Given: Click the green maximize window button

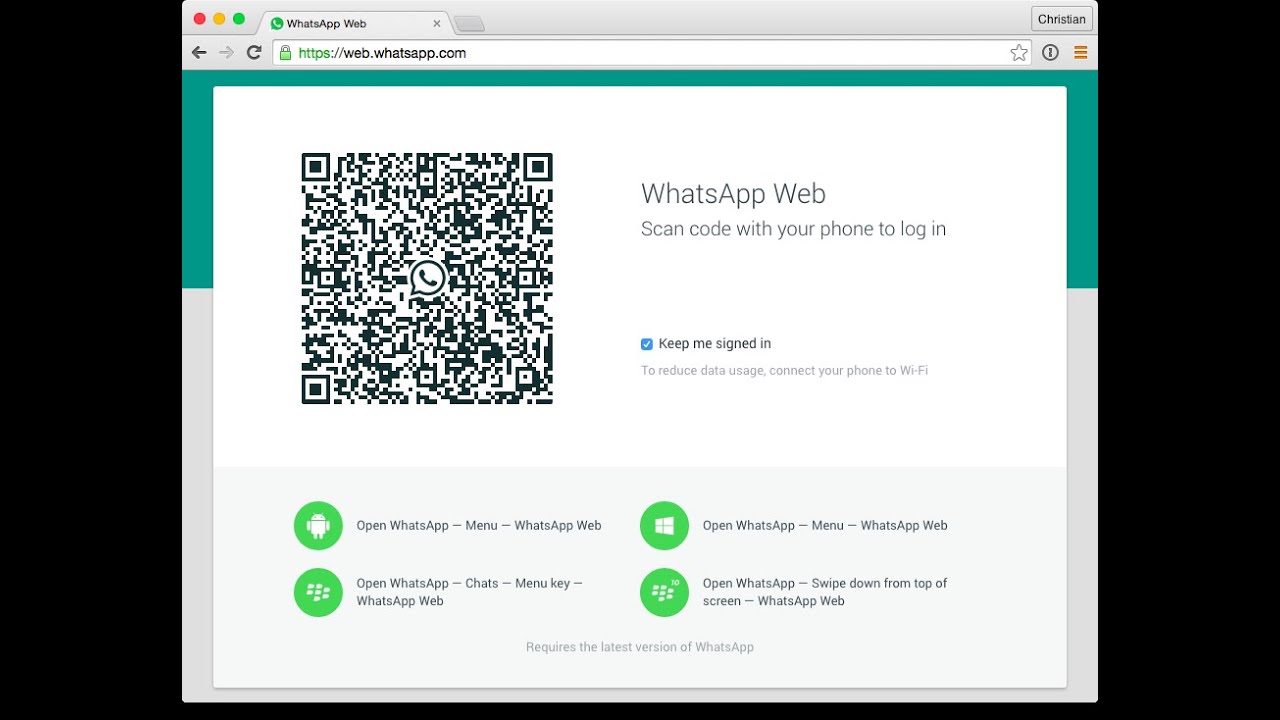Looking at the screenshot, I should point(238,19).
